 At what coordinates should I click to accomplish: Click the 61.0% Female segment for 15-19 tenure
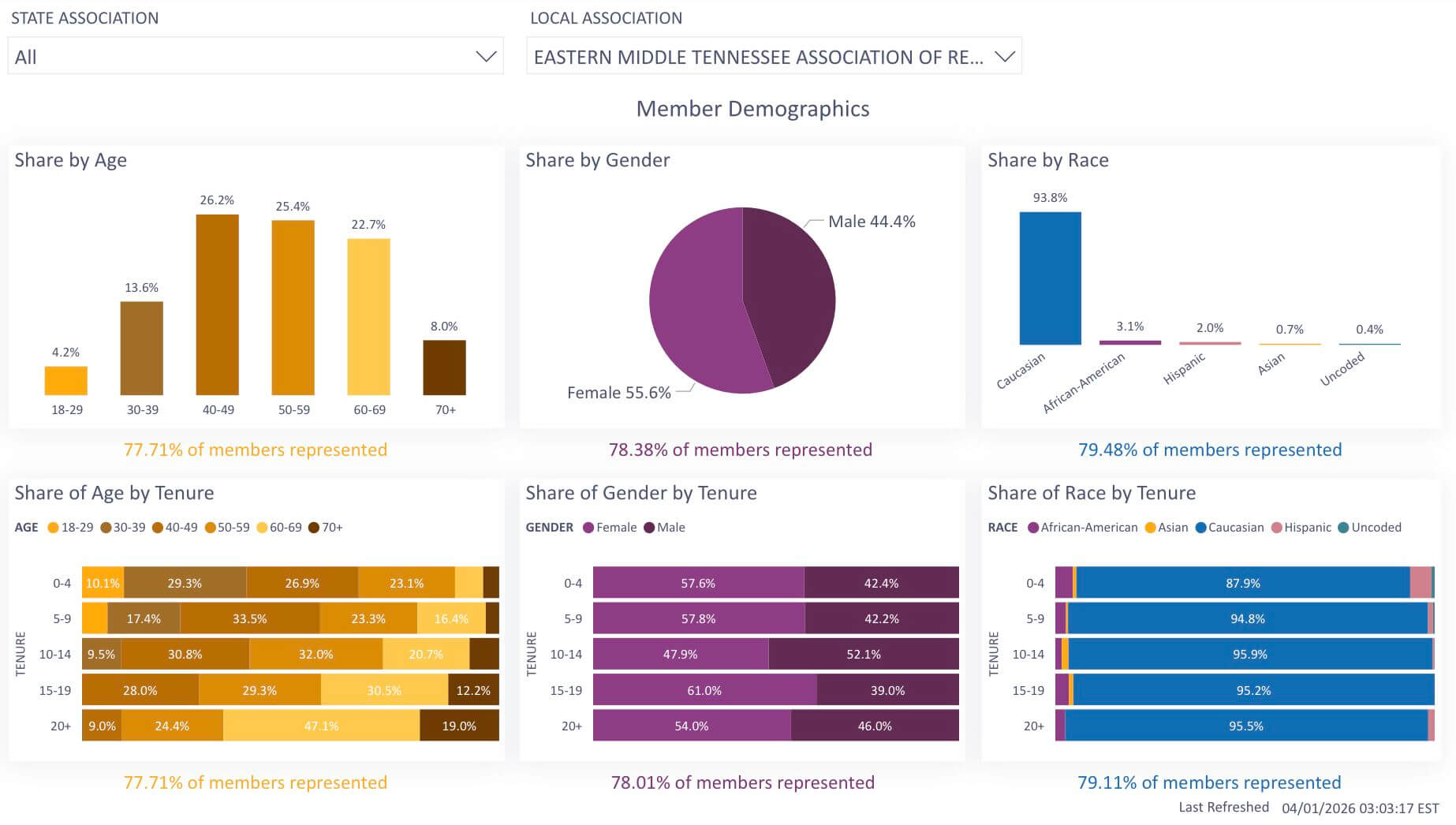pos(704,690)
